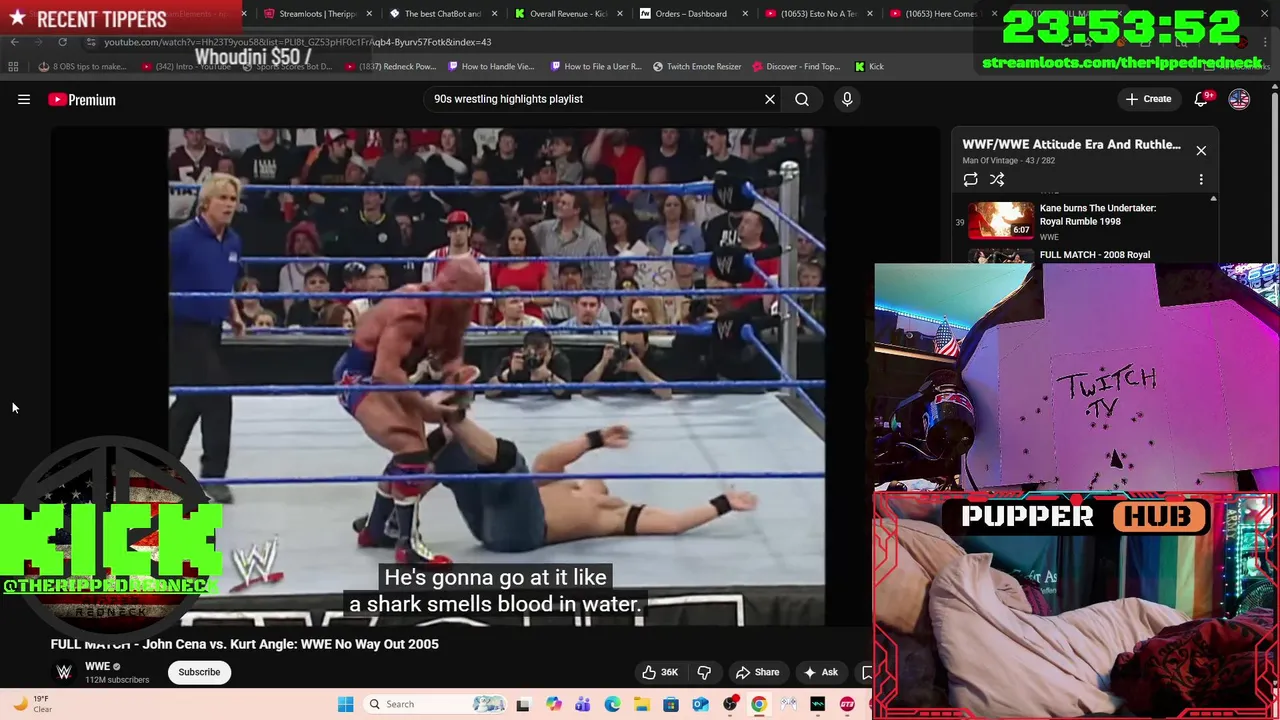Launch Copilot from taskbar

click(553, 704)
